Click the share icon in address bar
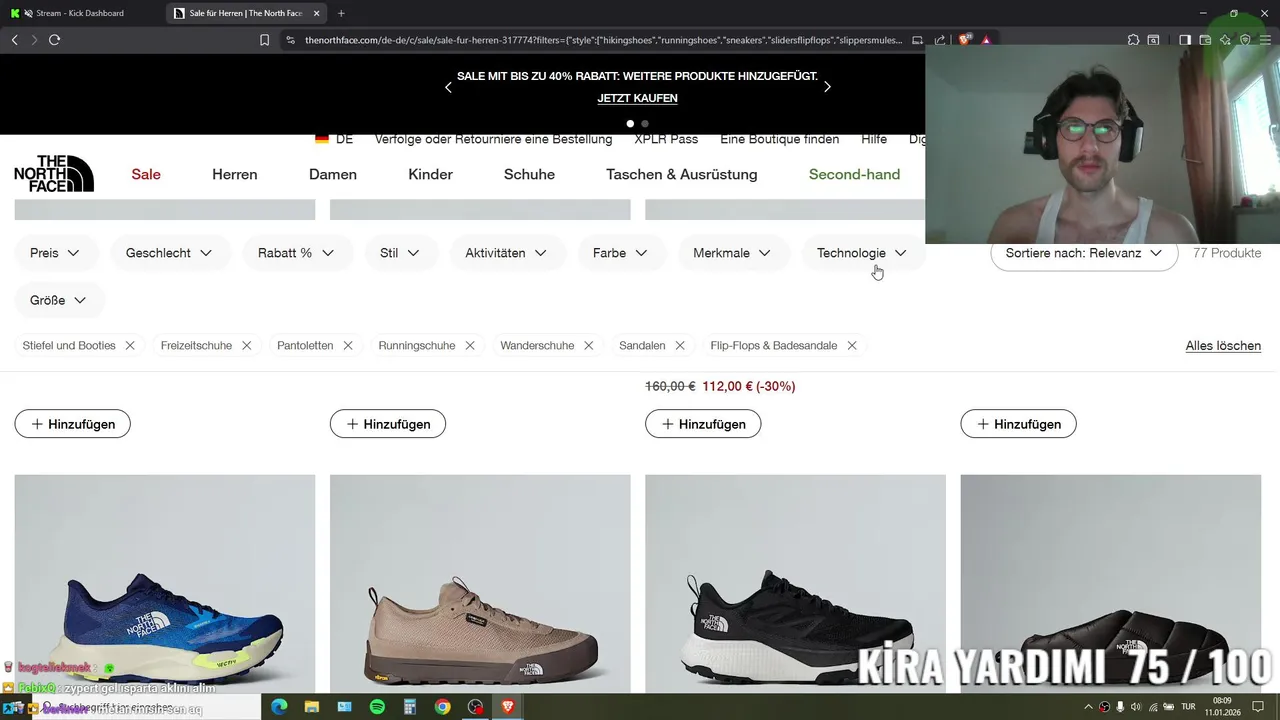 940,40
